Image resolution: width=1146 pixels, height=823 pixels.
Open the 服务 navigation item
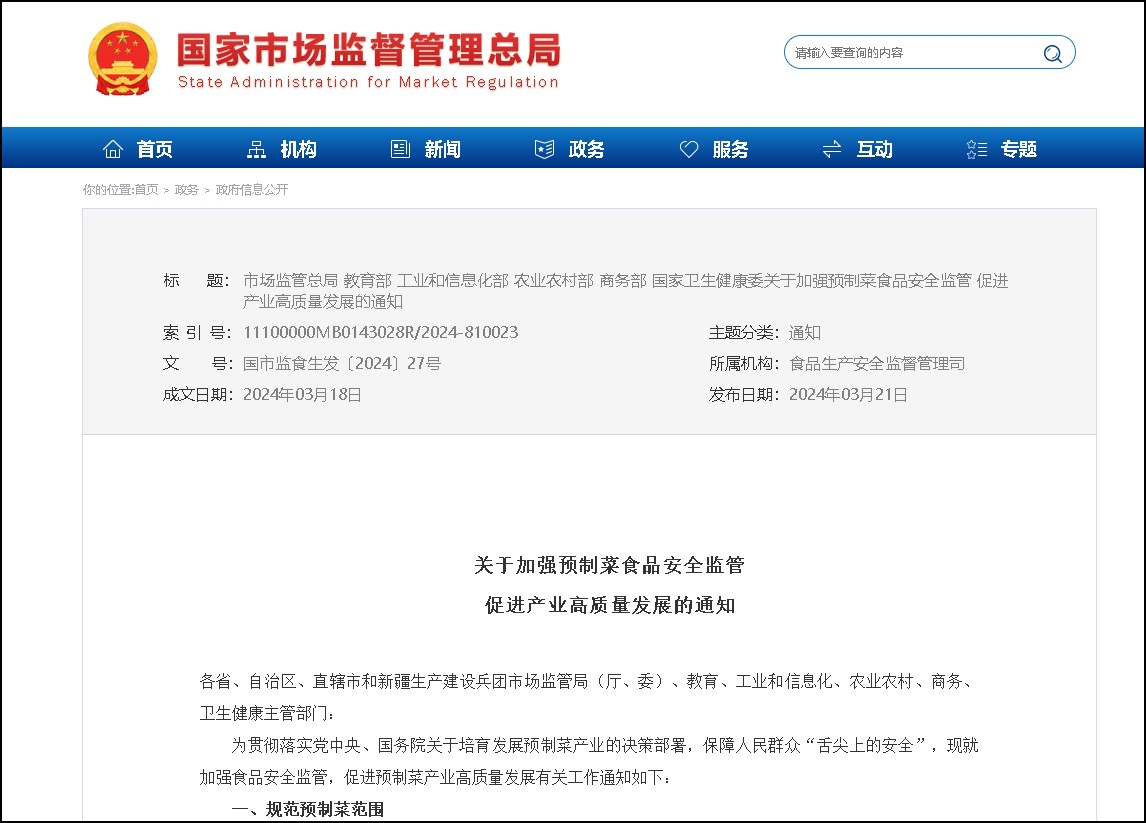point(730,150)
